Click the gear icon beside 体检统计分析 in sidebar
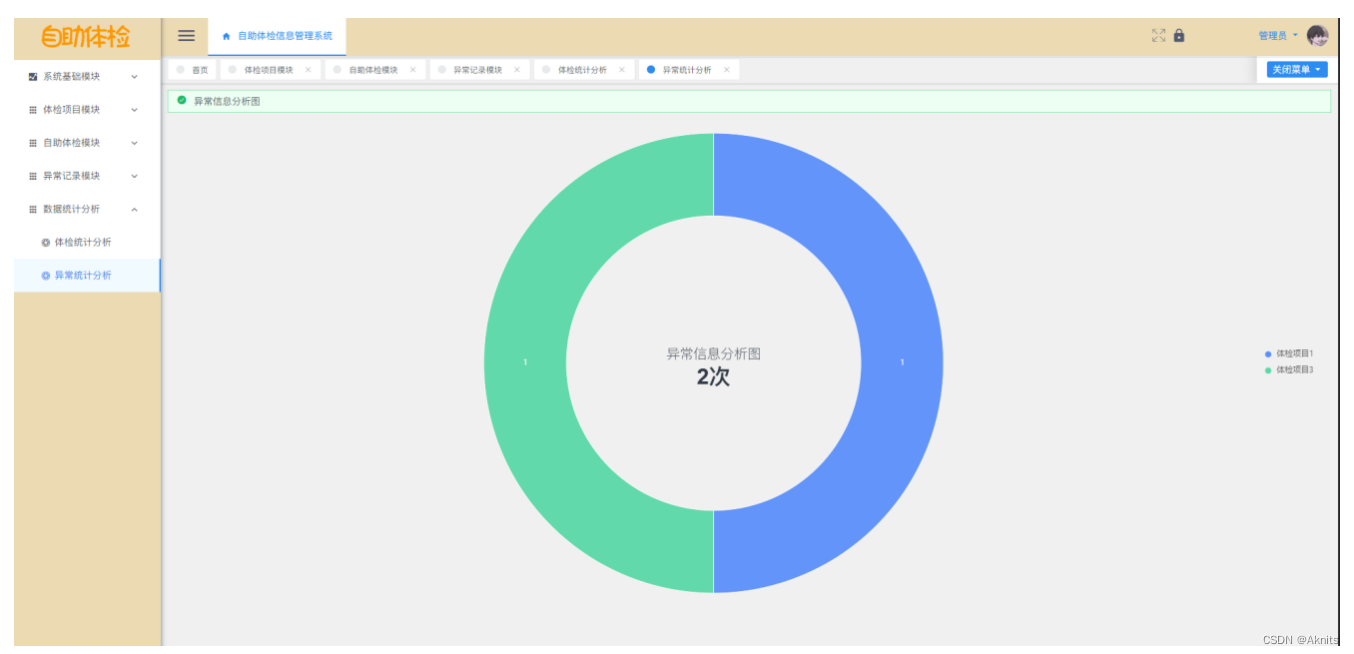 tap(45, 242)
